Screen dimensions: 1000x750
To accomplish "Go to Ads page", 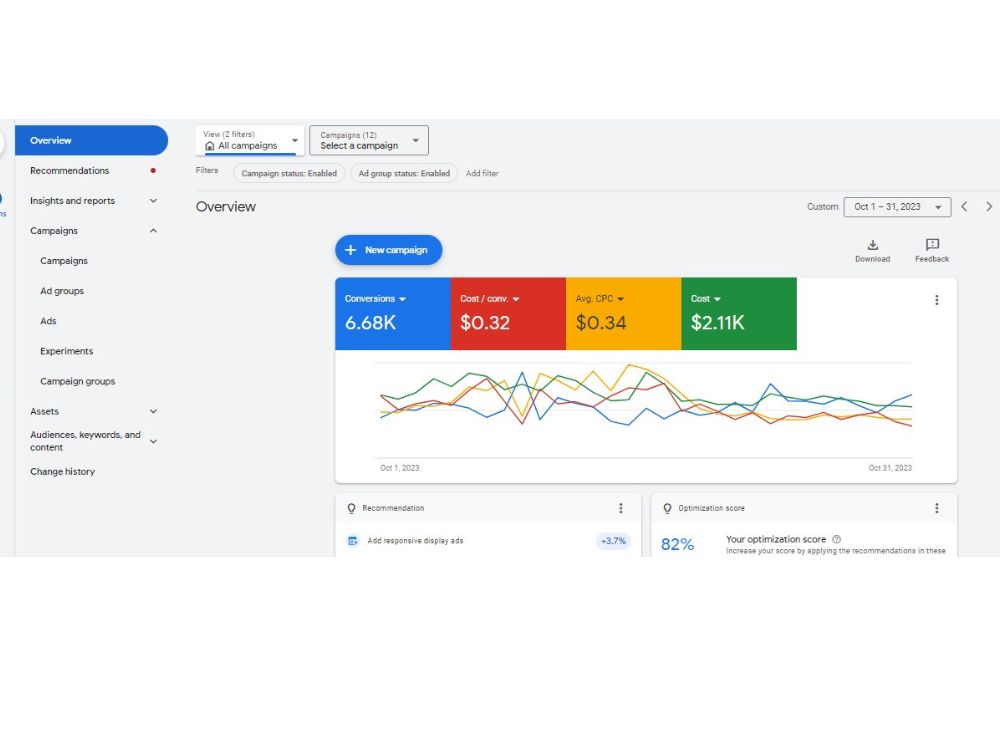I will (48, 321).
